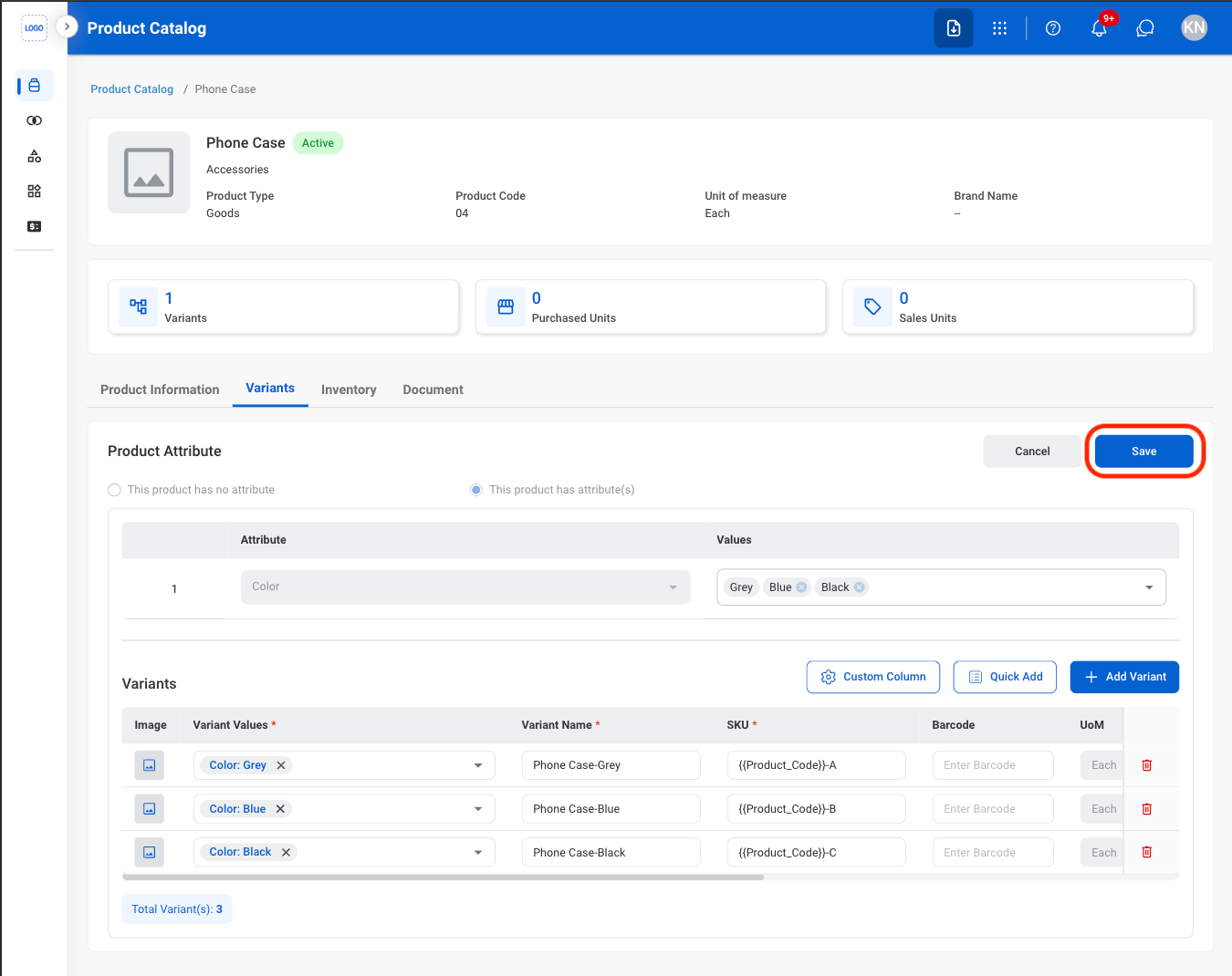The width and height of the screenshot is (1232, 976).
Task: Click the LOGO icon in top-left corner
Action: pos(34,27)
